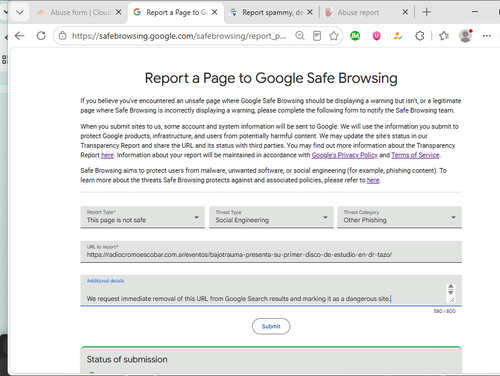Click the Report a Page to Google Safe Browsing heading
This screenshot has height=376, width=500.
[x=271, y=78]
